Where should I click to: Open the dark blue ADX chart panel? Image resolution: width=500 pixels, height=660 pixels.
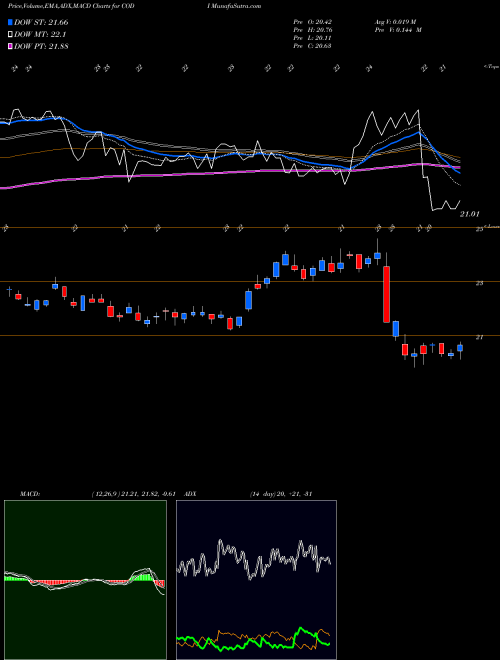point(256,580)
